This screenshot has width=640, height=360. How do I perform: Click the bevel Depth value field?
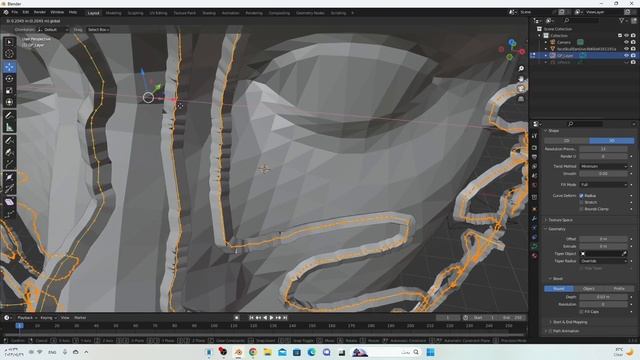(603, 297)
